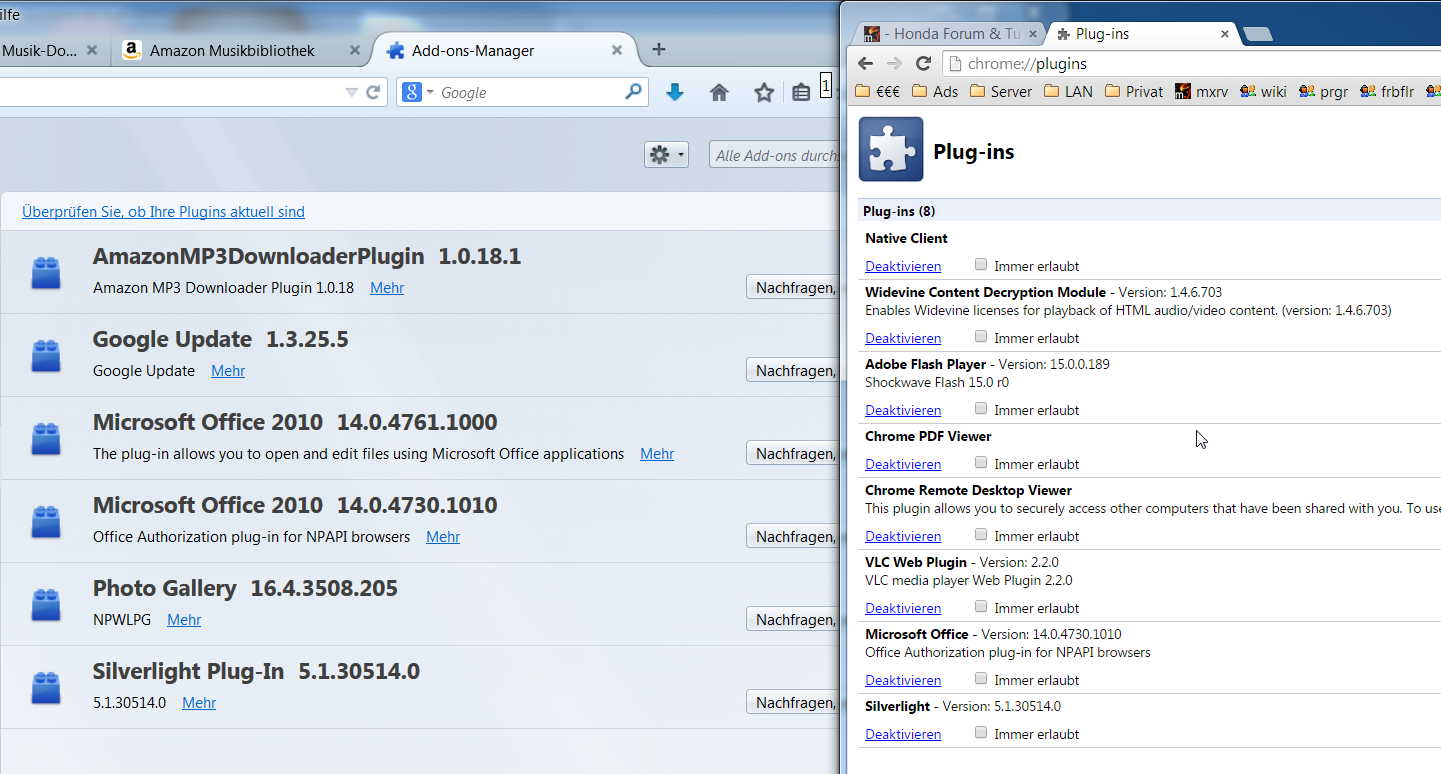Switch to Honda Forum Chrome tab

[951, 34]
